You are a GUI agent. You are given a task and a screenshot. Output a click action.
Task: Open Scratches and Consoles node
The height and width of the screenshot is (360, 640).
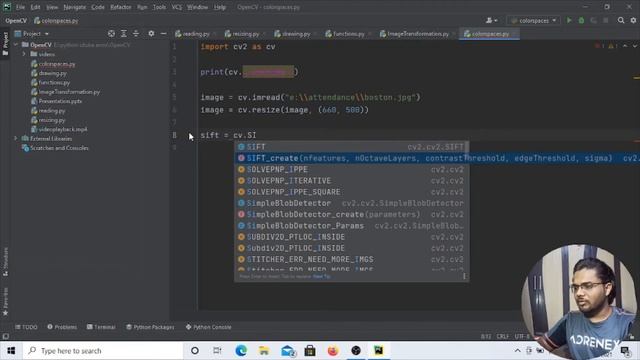click(x=59, y=148)
